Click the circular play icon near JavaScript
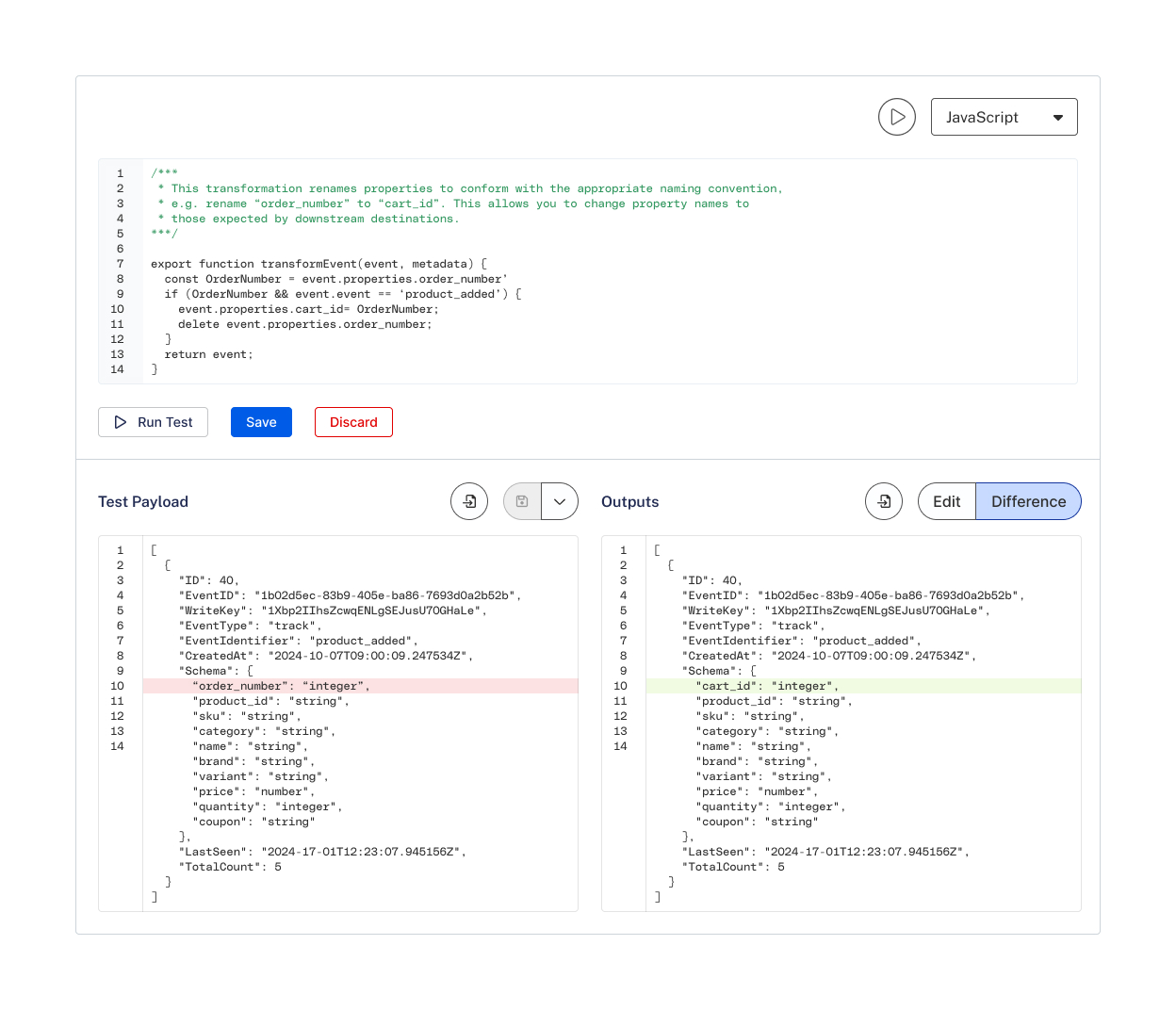This screenshot has width=1176, height=1010. [897, 117]
